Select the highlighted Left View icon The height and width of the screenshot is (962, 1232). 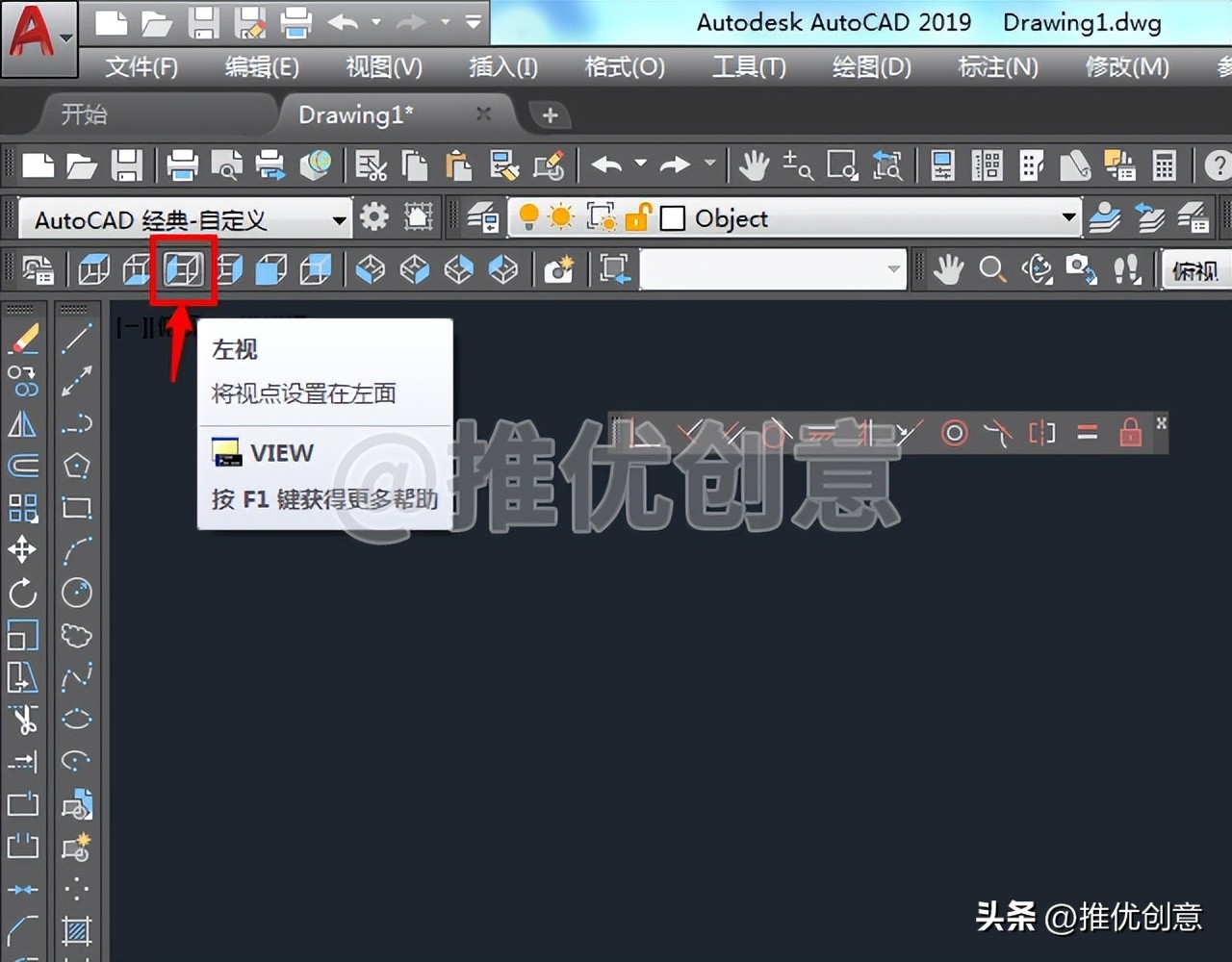point(183,269)
